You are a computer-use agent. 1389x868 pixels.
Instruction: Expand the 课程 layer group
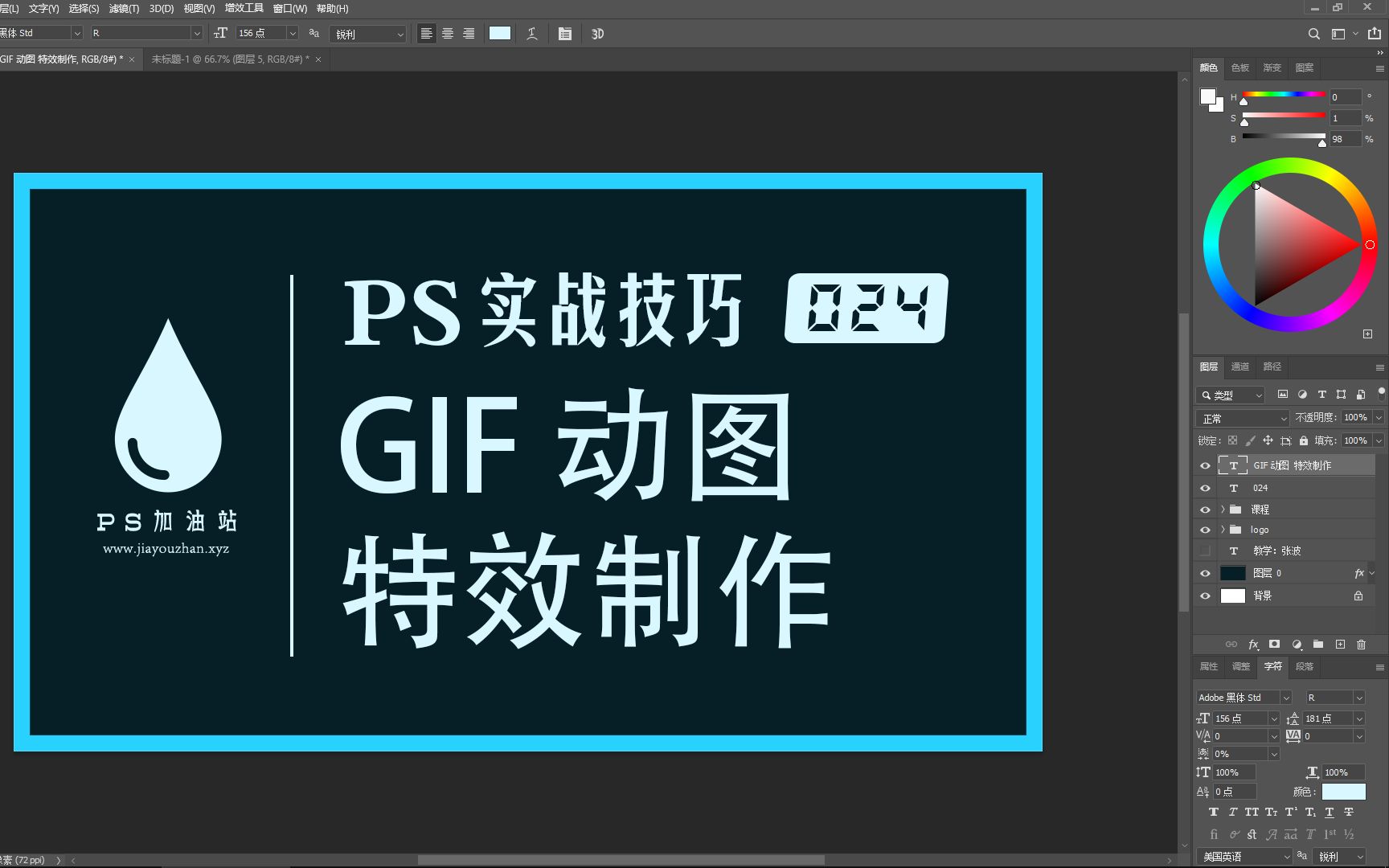[1222, 510]
